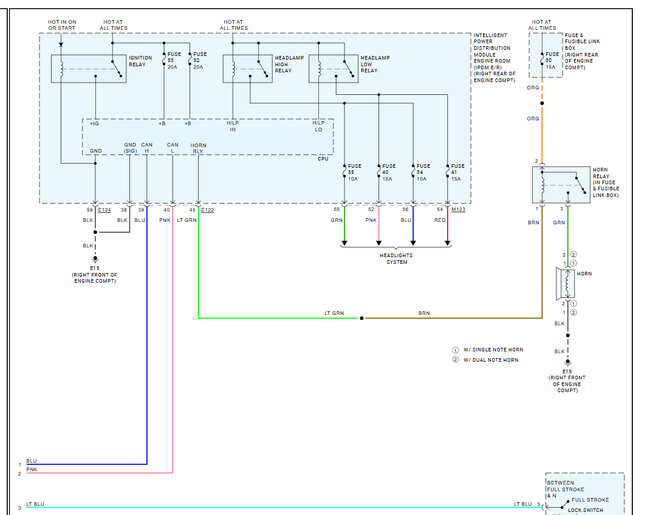Click the E15 ground label below the horn
650x515 pixels.
[567, 381]
